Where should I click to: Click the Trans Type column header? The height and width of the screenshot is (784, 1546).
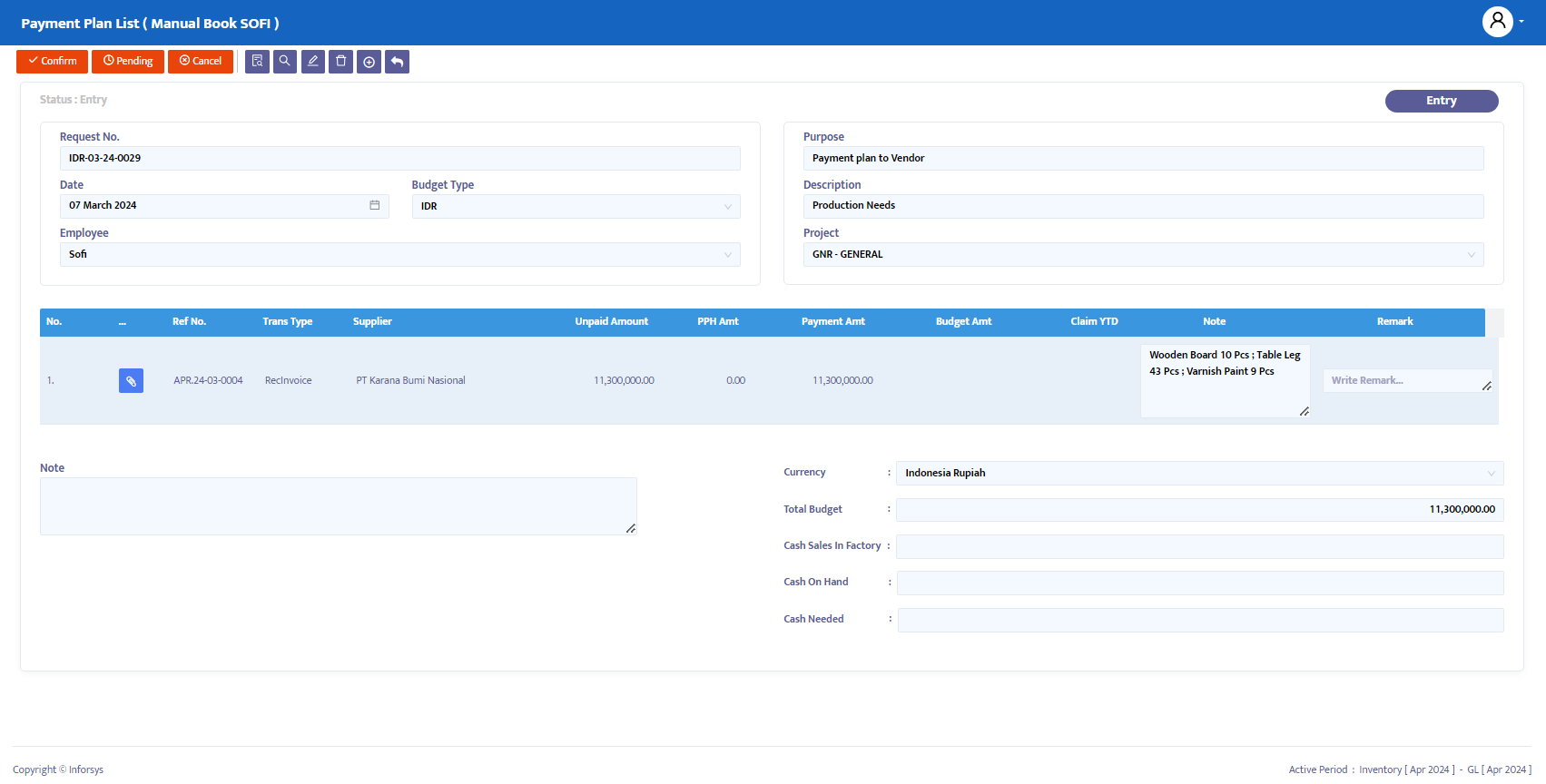coord(287,321)
